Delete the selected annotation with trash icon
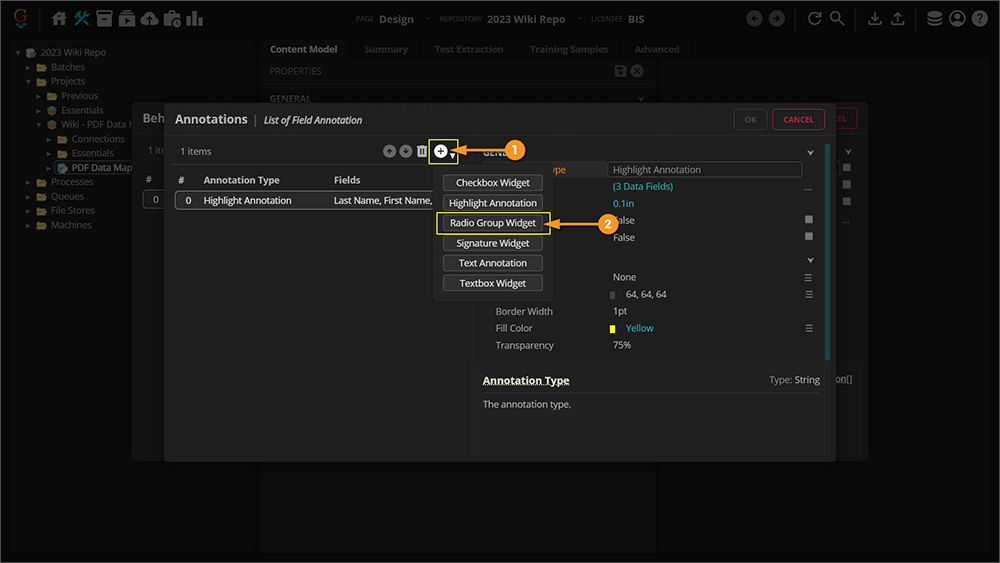The height and width of the screenshot is (563, 1000). [422, 151]
